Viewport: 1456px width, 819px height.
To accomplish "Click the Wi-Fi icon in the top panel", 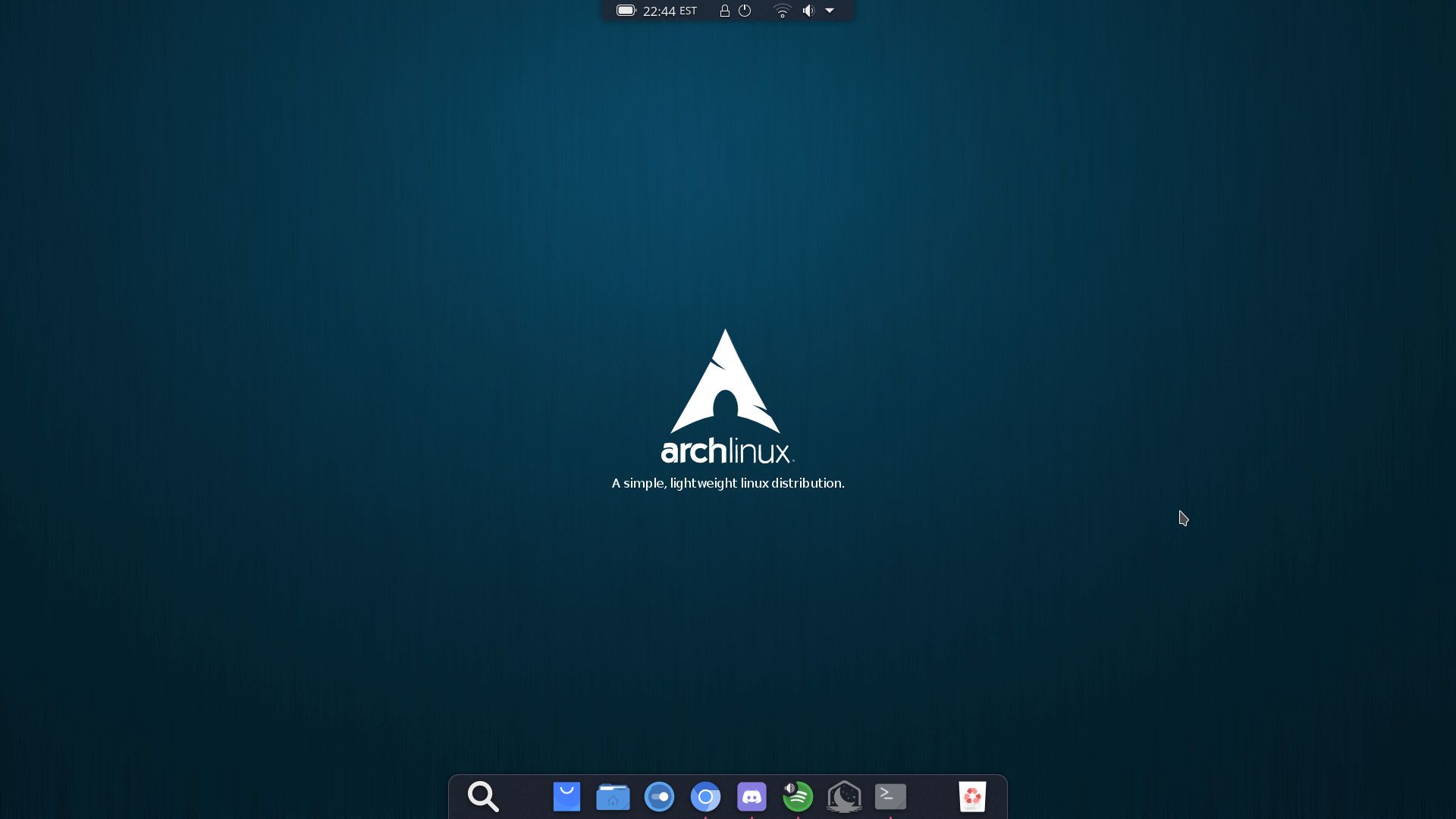I will click(781, 11).
